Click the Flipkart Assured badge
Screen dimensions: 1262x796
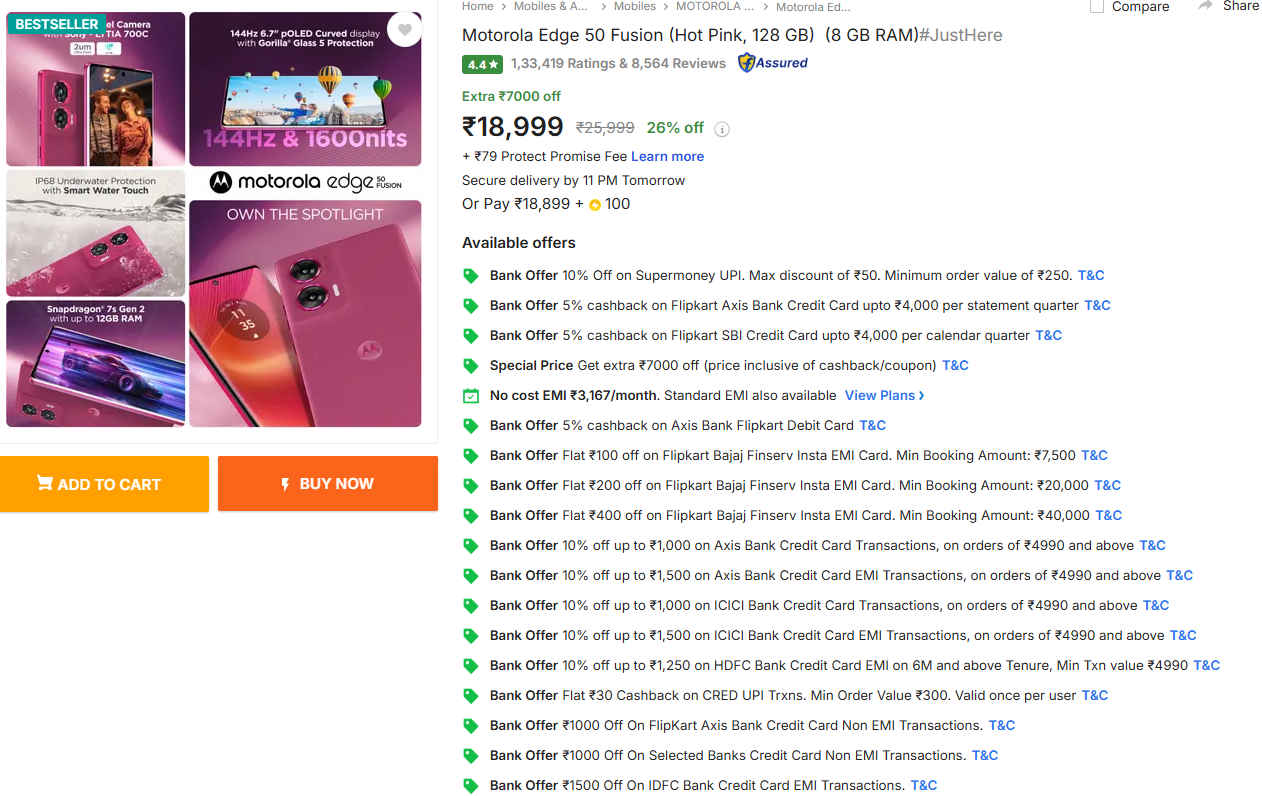point(772,63)
